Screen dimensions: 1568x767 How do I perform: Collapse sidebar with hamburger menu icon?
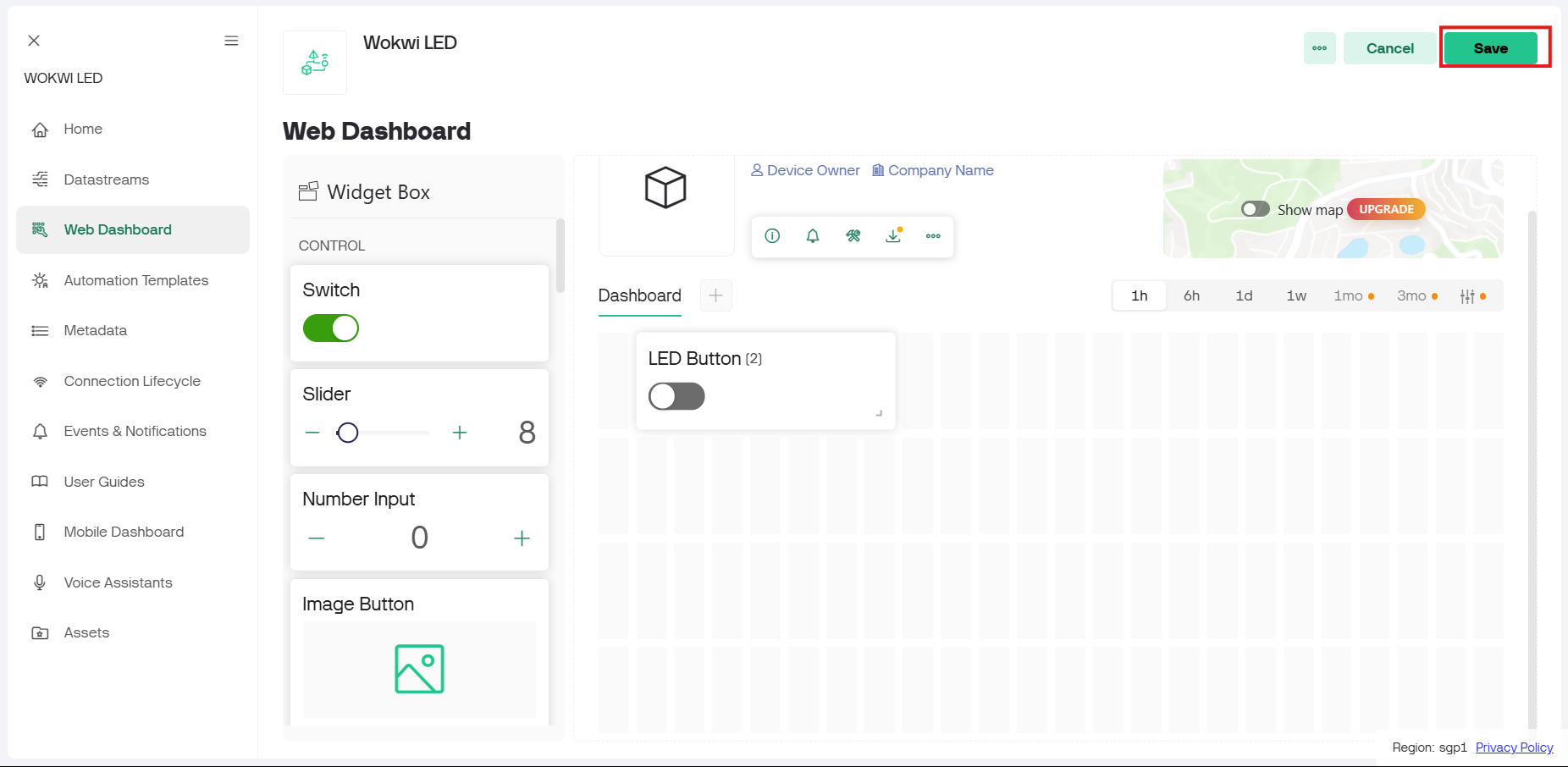coord(231,41)
